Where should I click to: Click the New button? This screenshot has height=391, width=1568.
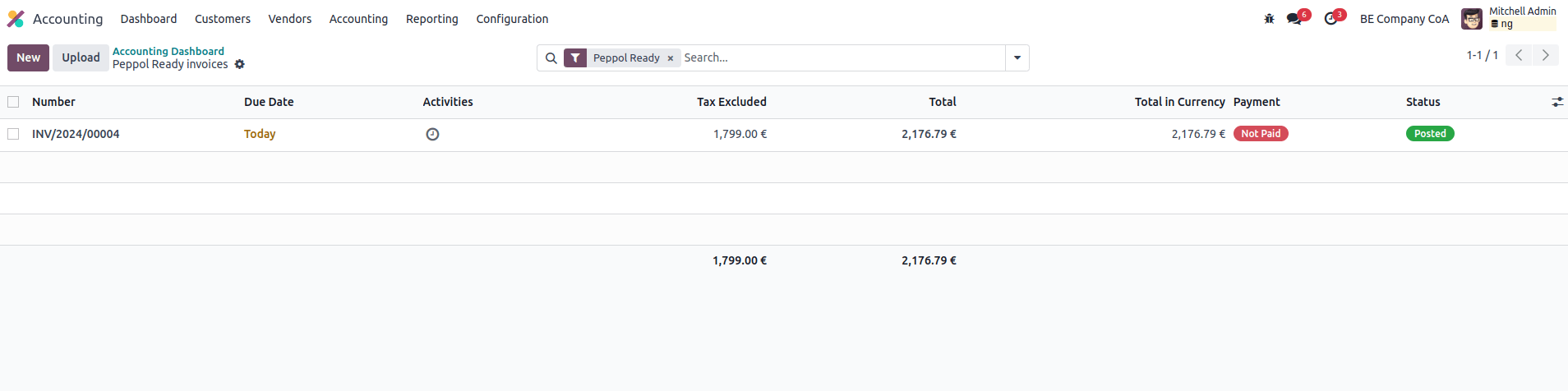[28, 57]
